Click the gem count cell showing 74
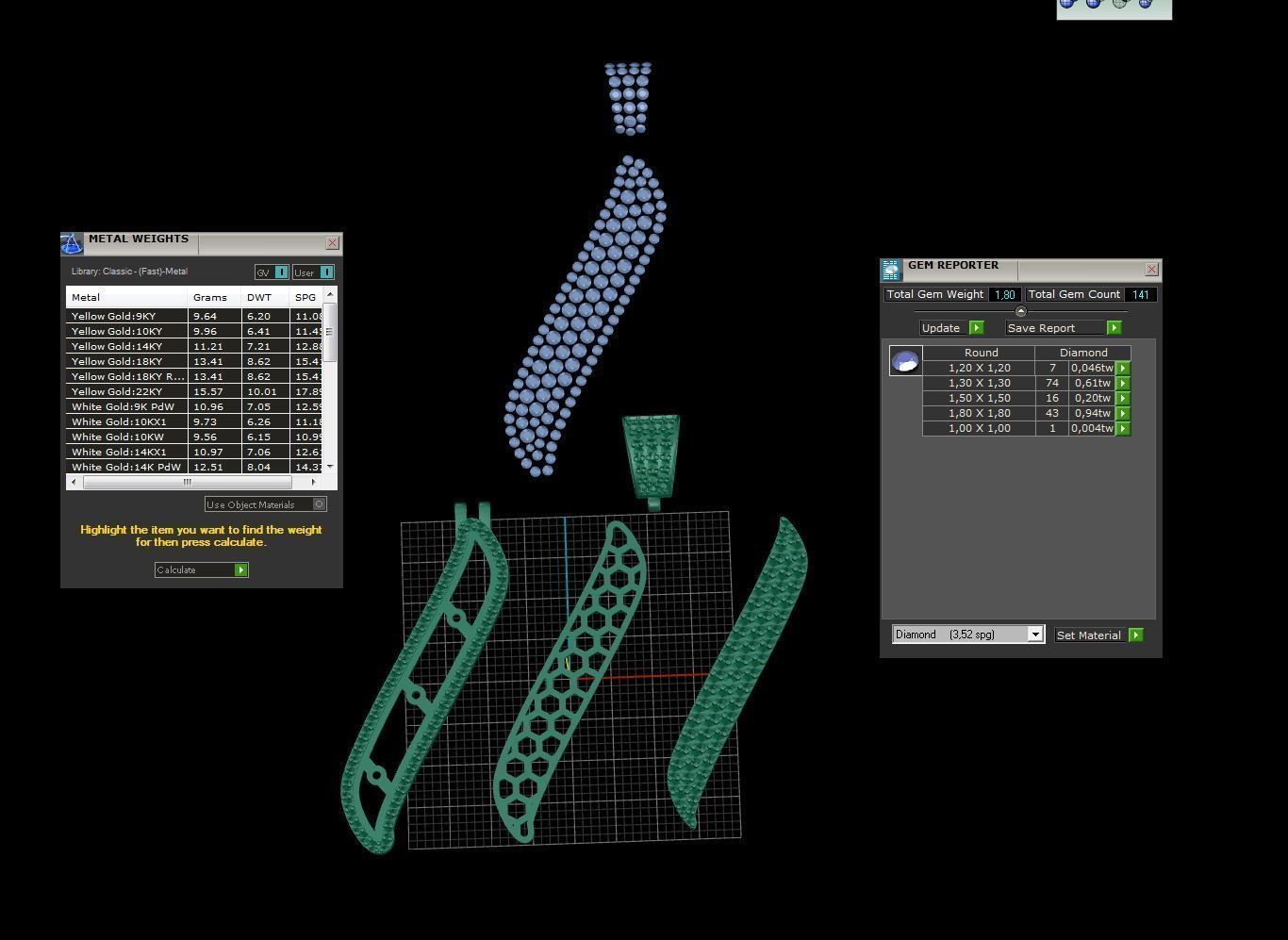This screenshot has width=1288, height=940. click(1052, 383)
